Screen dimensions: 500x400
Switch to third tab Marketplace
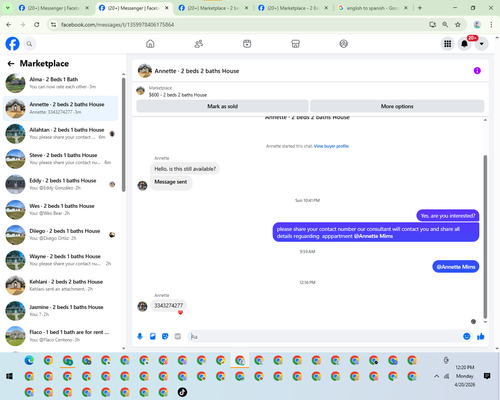(213, 8)
